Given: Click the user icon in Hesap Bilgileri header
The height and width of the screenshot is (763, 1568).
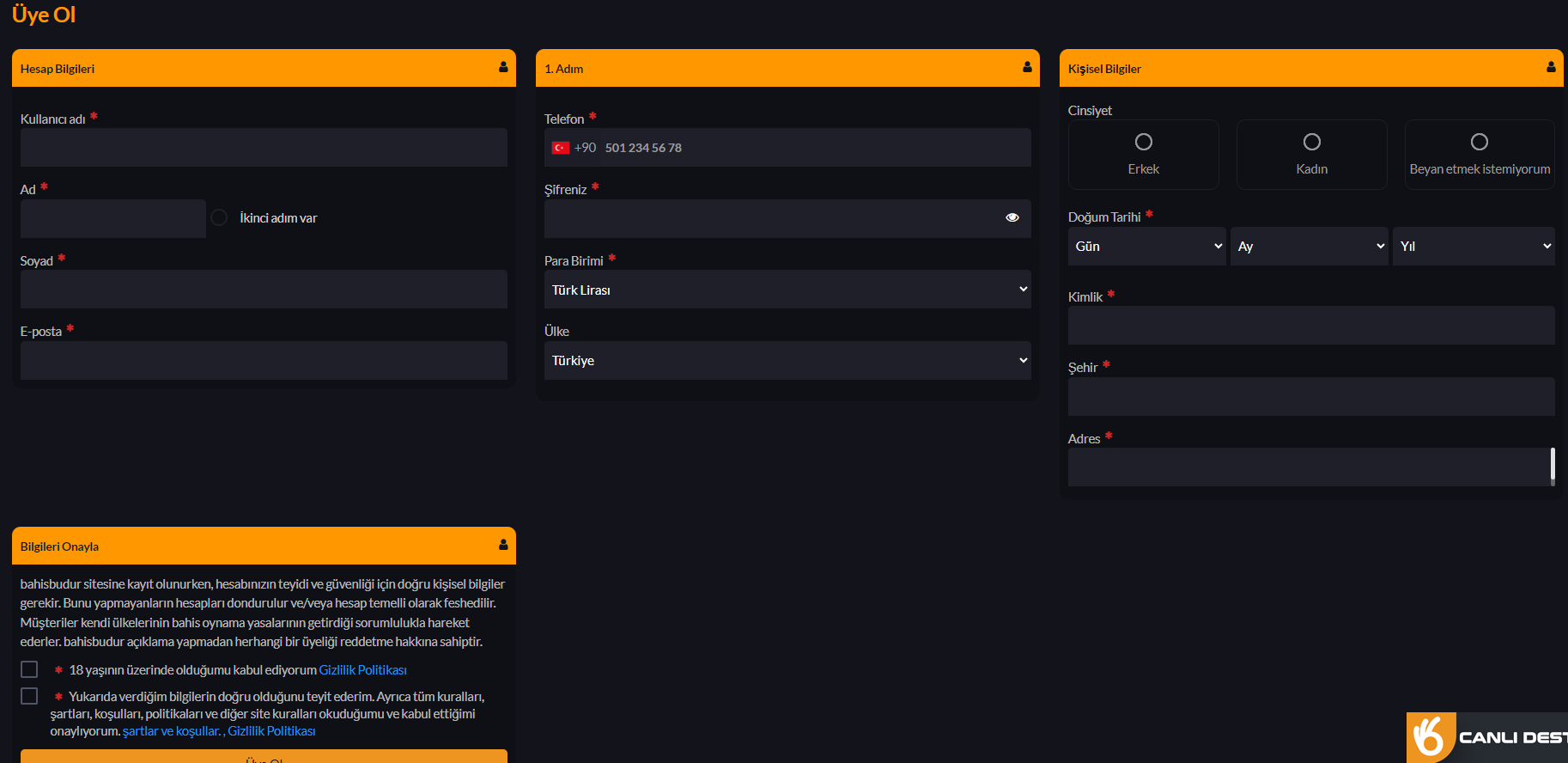Looking at the screenshot, I should tap(503, 67).
